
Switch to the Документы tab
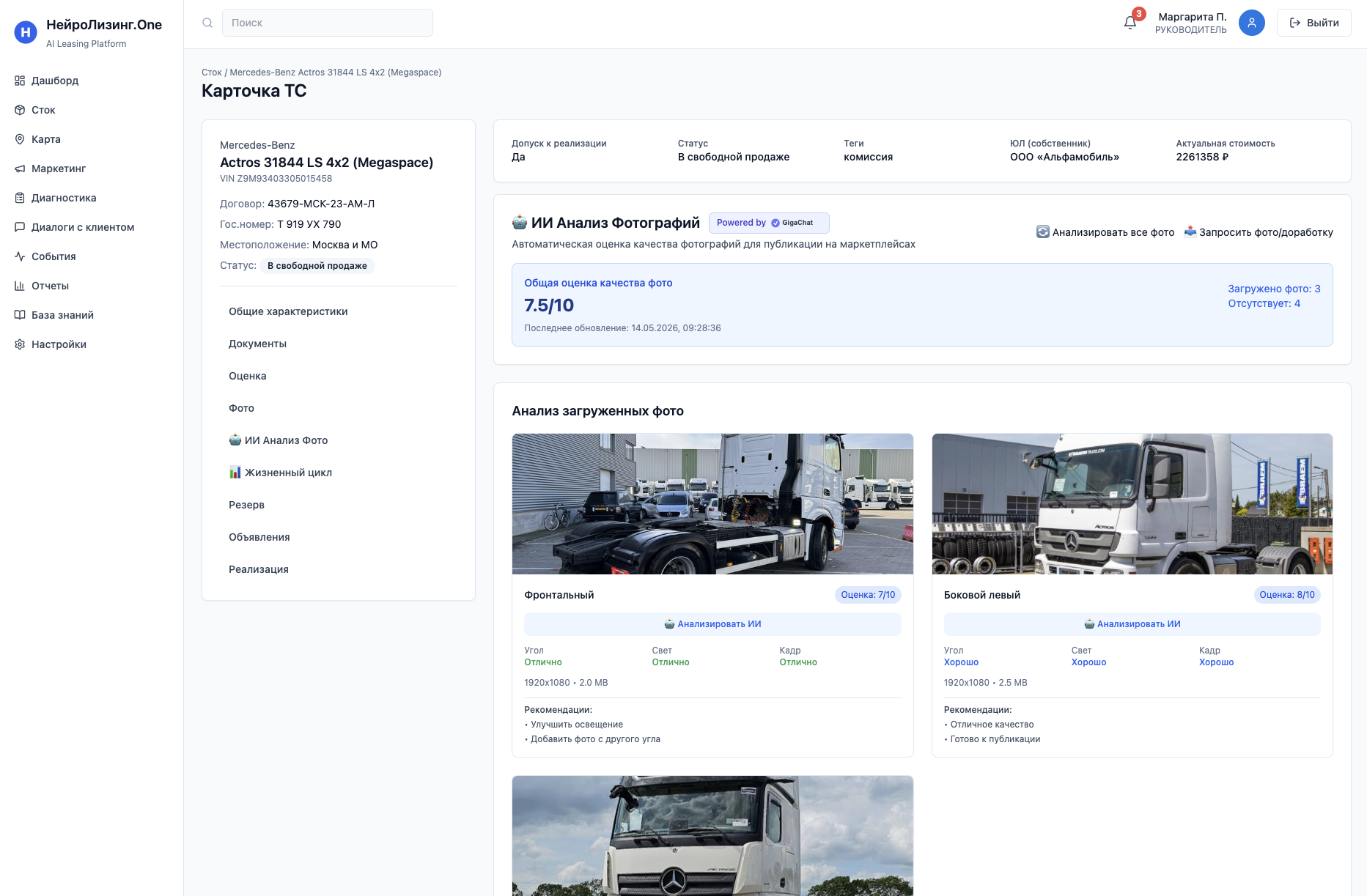click(x=257, y=344)
